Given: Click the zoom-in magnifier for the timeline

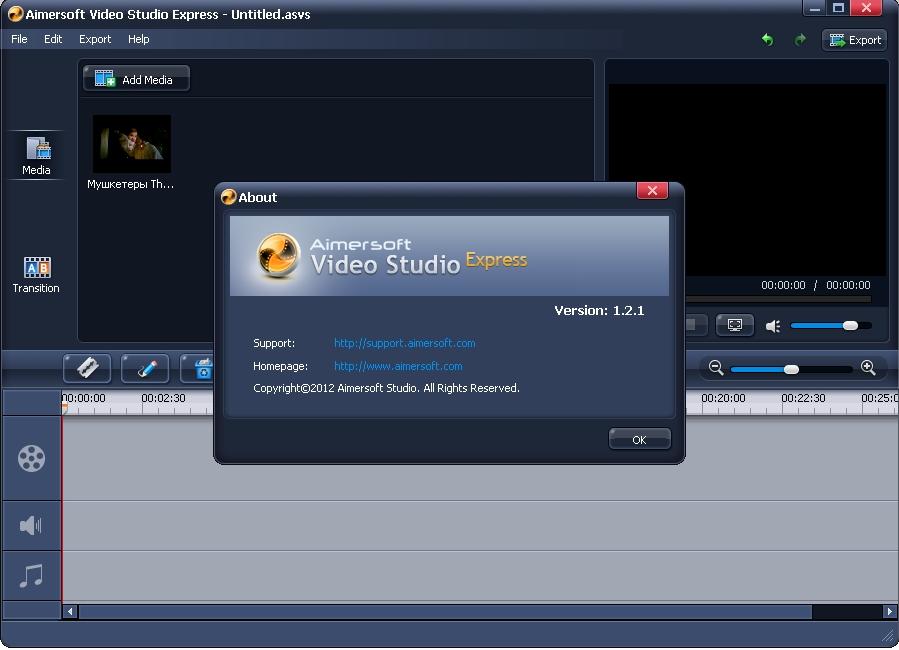Looking at the screenshot, I should click(868, 368).
